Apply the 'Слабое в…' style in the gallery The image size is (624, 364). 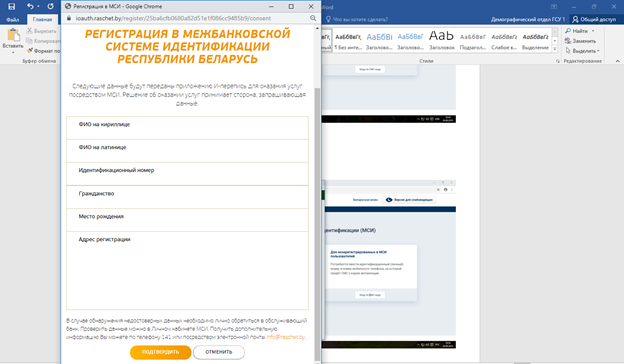pos(504,41)
